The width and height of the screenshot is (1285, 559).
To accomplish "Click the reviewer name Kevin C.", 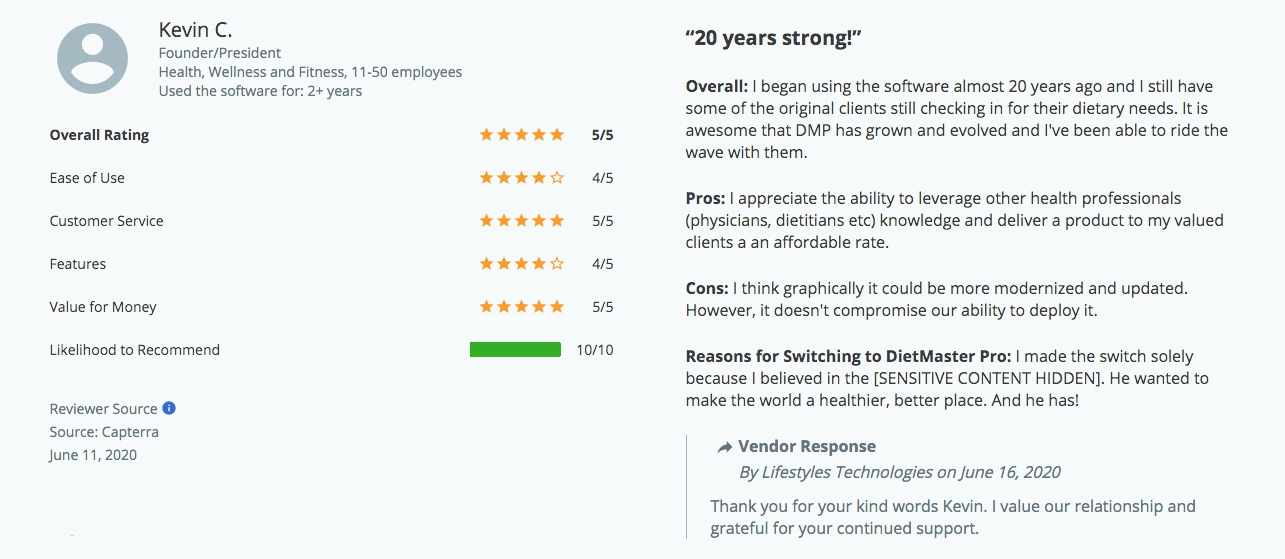I will click(195, 30).
